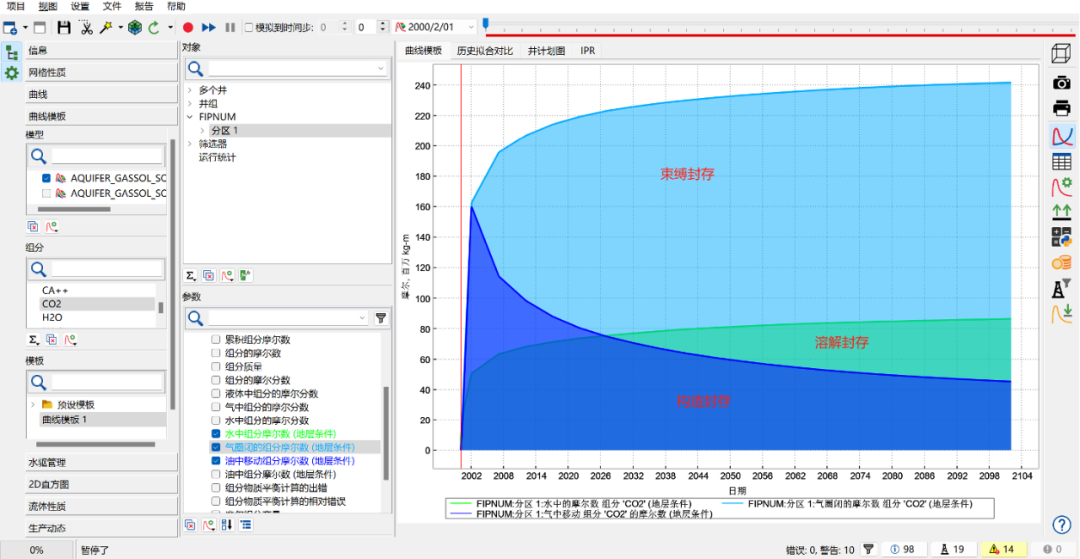Open the 信息 panel section

pyautogui.click(x=101, y=50)
